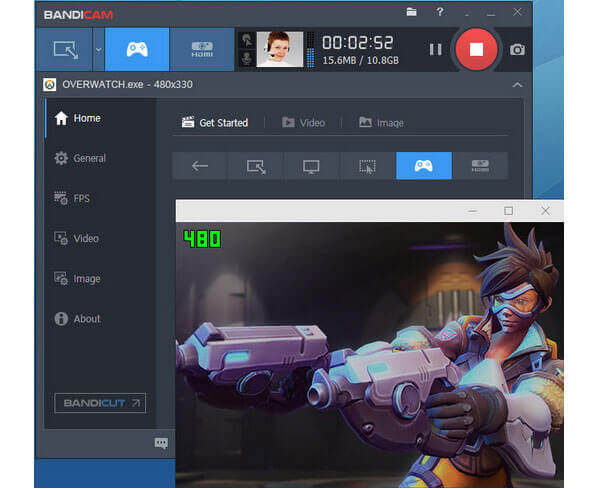The image size is (600, 489).
Task: Close the Overwatch game window
Action: (x=545, y=210)
